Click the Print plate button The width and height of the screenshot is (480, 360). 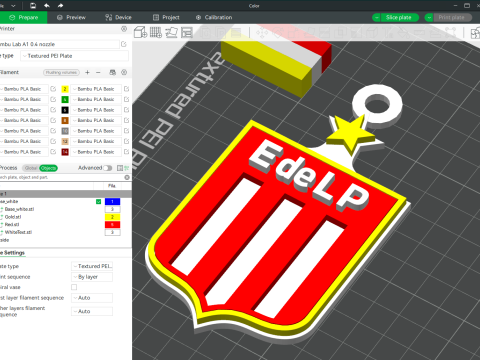(x=452, y=17)
